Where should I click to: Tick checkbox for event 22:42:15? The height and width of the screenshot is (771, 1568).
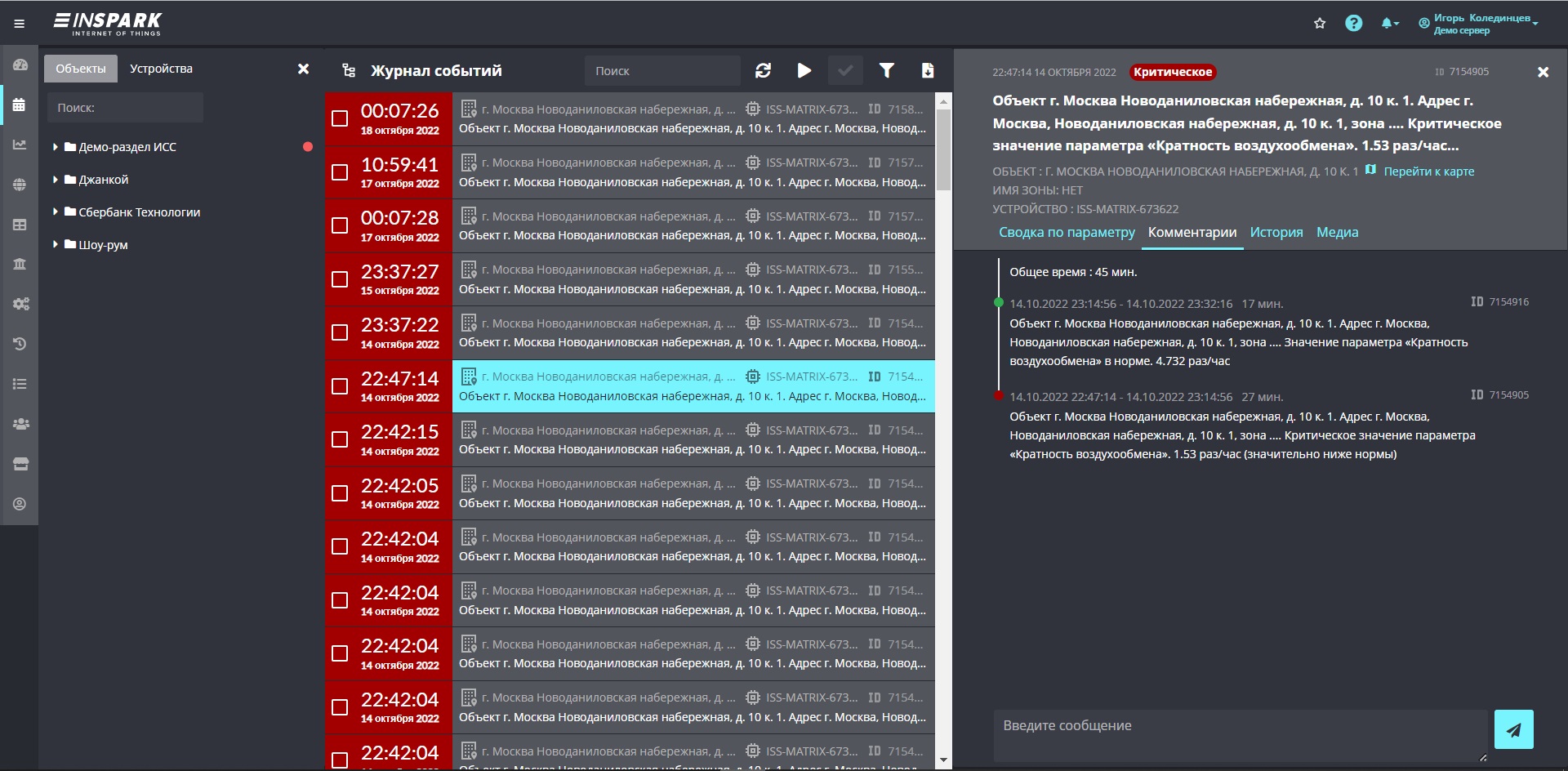pyautogui.click(x=340, y=439)
